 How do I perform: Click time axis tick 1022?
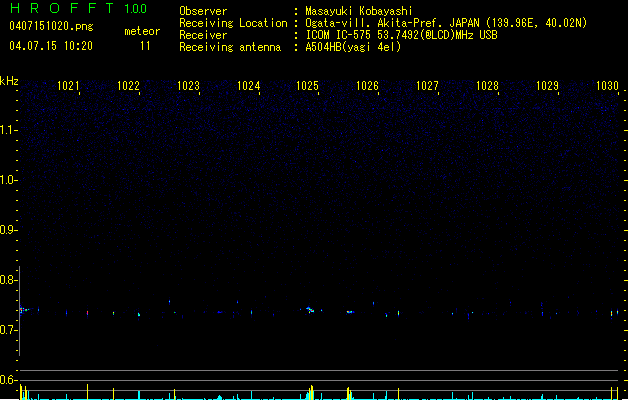pyautogui.click(x=128, y=86)
